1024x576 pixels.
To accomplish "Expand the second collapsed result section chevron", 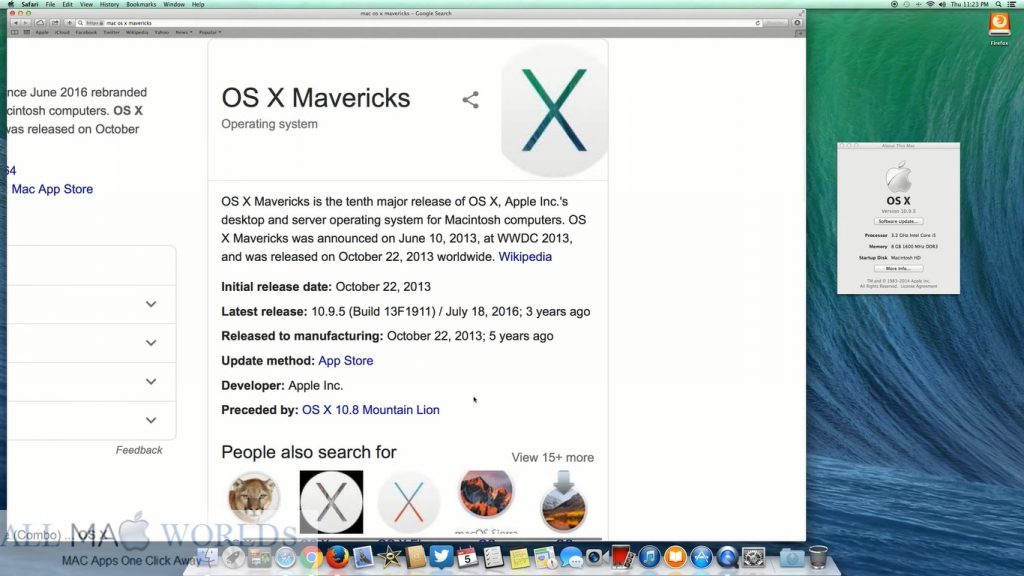I will click(x=151, y=343).
